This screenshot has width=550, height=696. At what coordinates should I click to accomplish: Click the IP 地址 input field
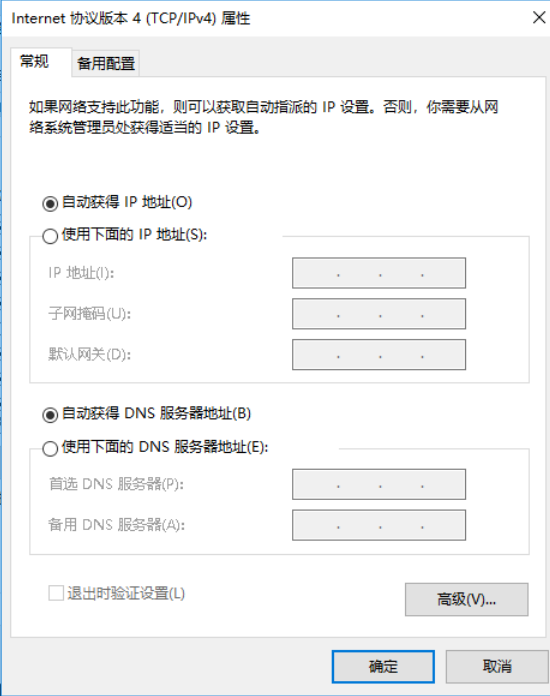coord(379,273)
